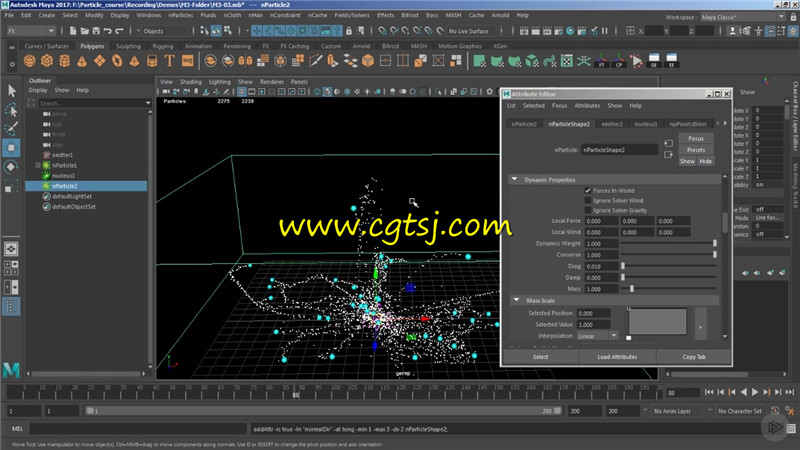Viewport: 800px width, 450px height.
Task: Switch to the Sculpting shelf tab
Action: [128, 46]
